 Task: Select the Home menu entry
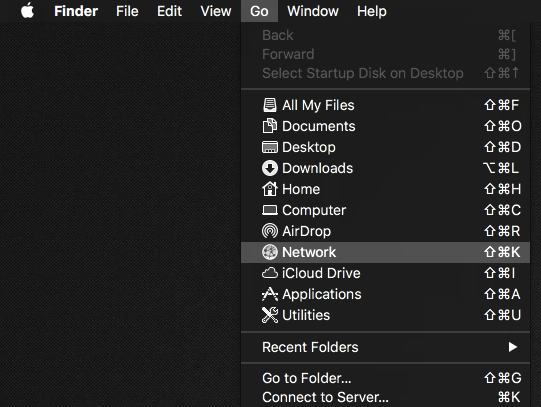coord(385,189)
